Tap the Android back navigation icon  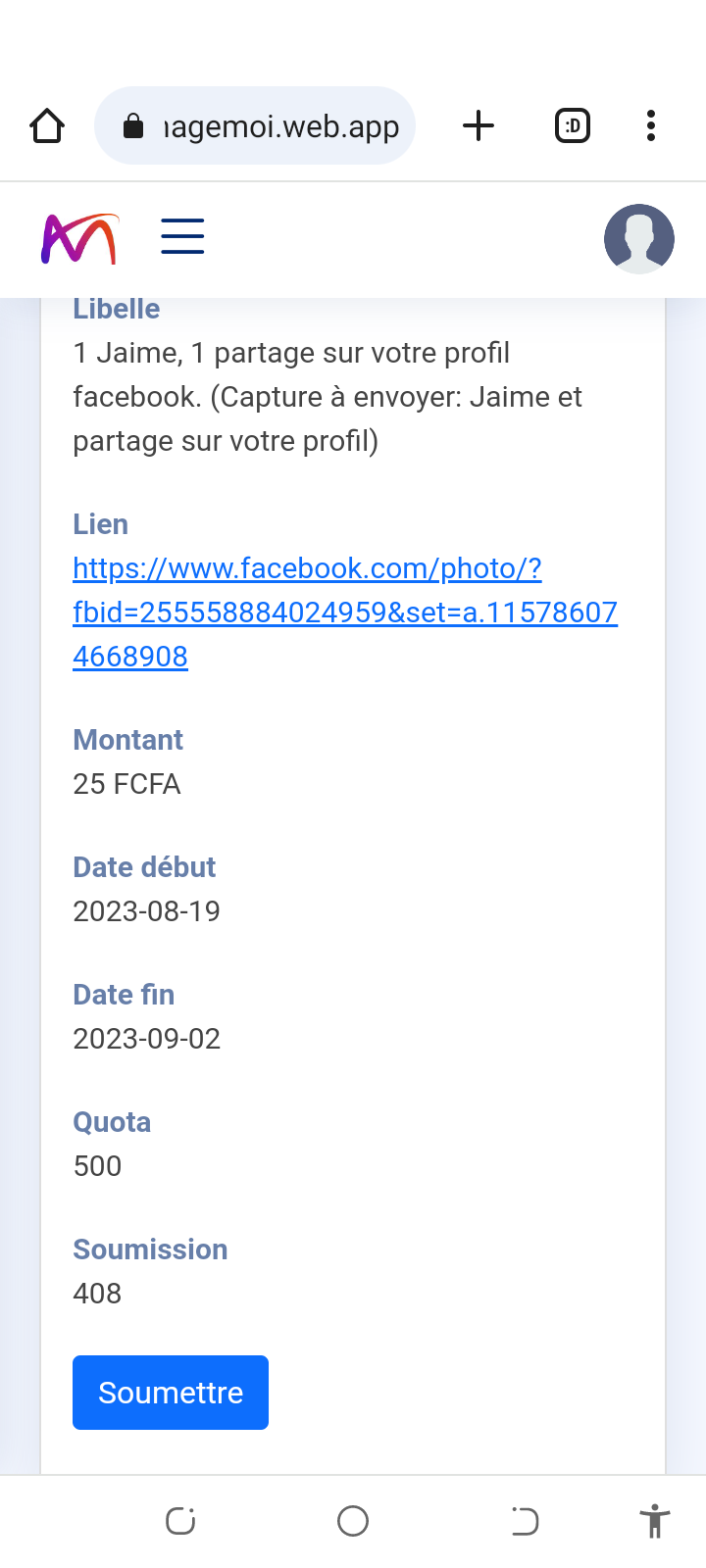tap(525, 1521)
